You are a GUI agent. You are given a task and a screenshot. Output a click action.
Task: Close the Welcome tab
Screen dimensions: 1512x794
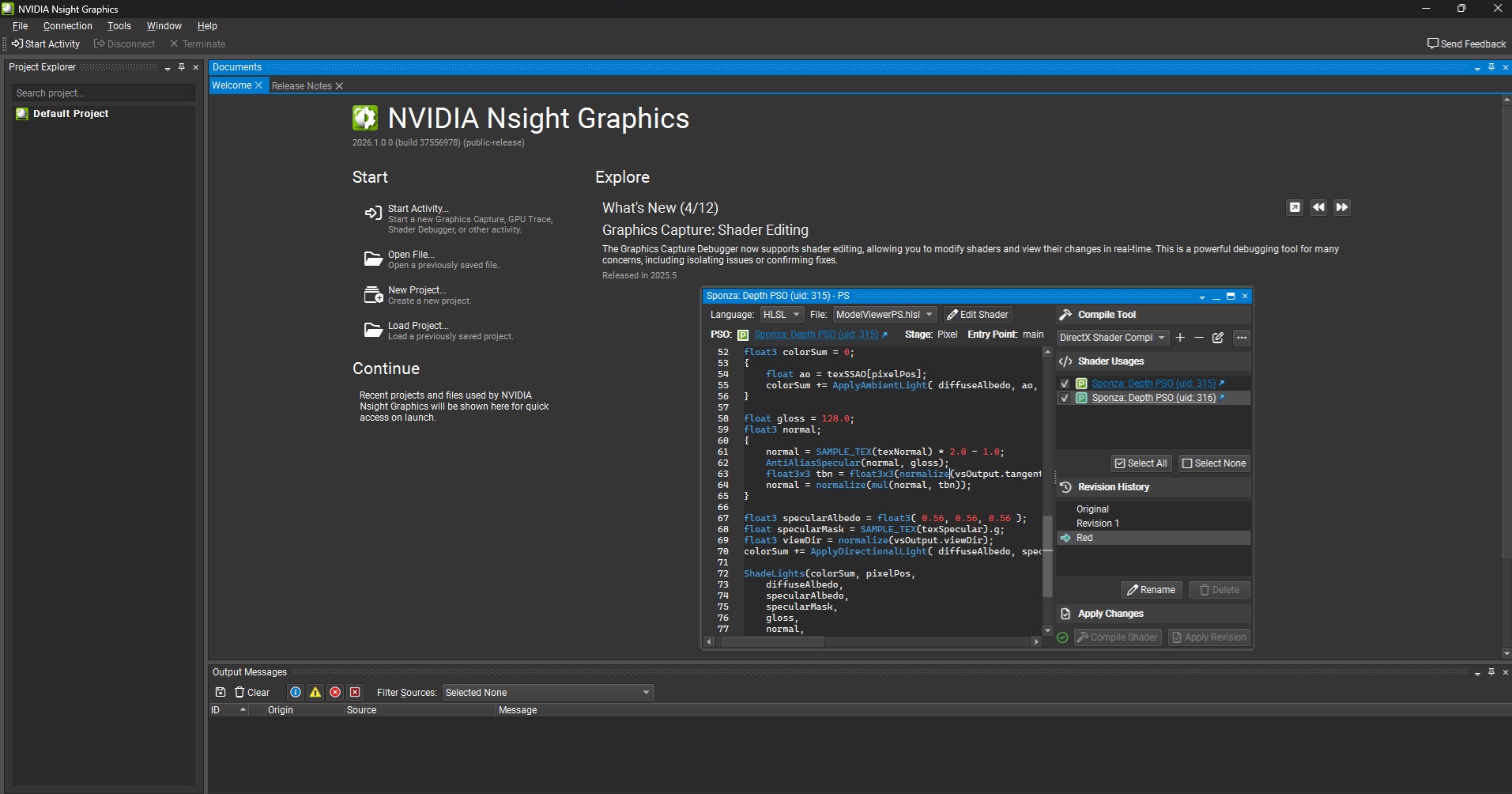[x=258, y=85]
